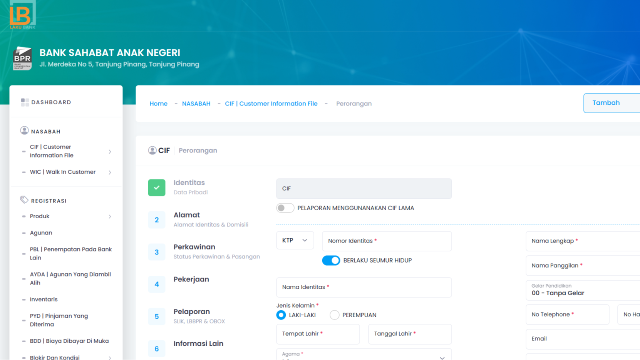
Task: Expand CIF Customer Information File submenu
Action: point(67,151)
